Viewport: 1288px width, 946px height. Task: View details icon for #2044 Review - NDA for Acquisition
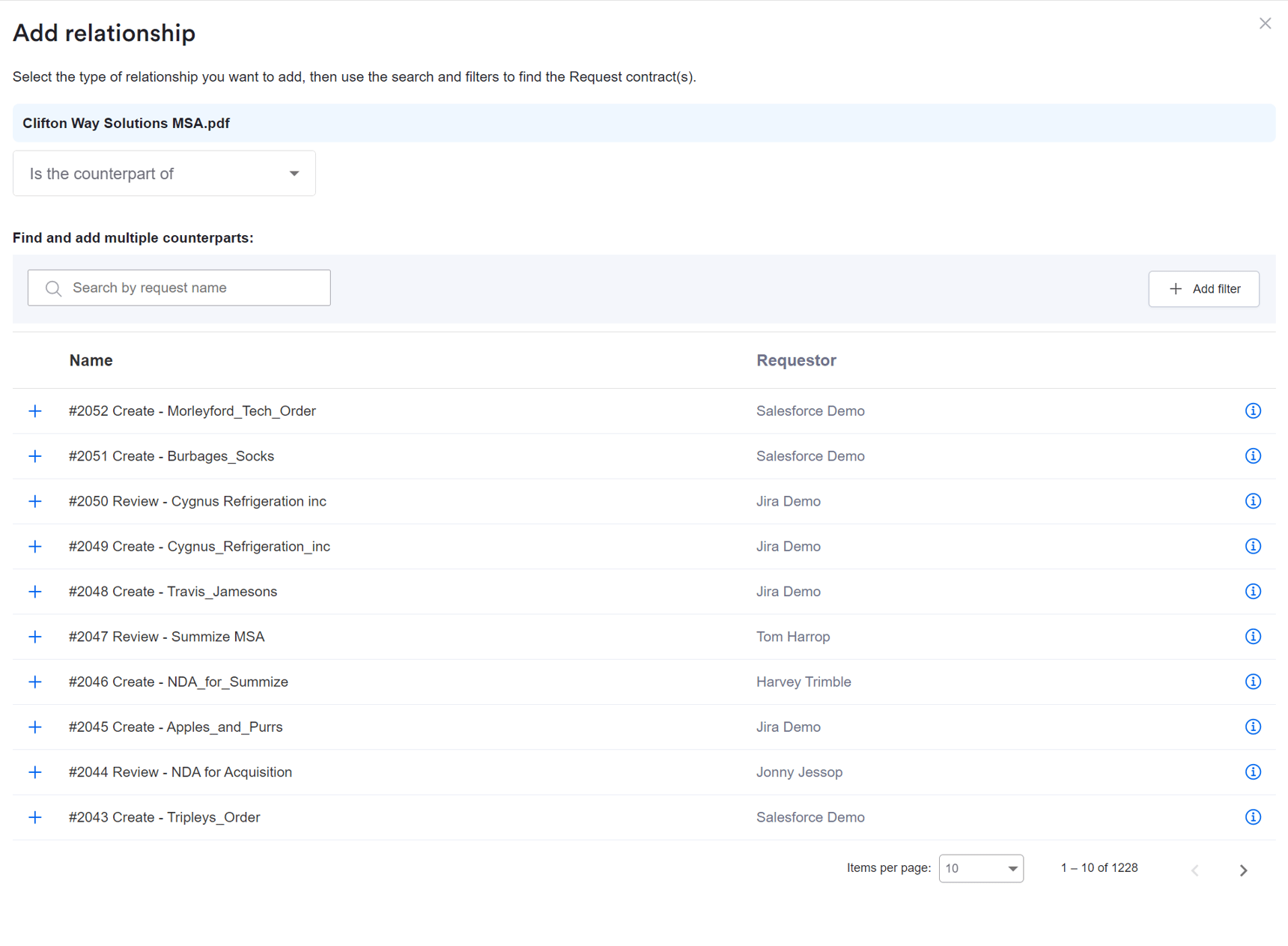tap(1253, 771)
